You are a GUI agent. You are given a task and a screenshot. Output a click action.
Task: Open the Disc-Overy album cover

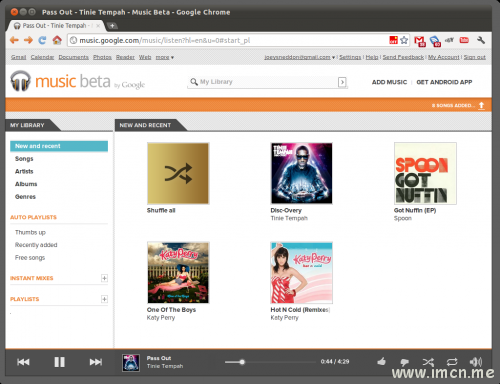(302, 173)
